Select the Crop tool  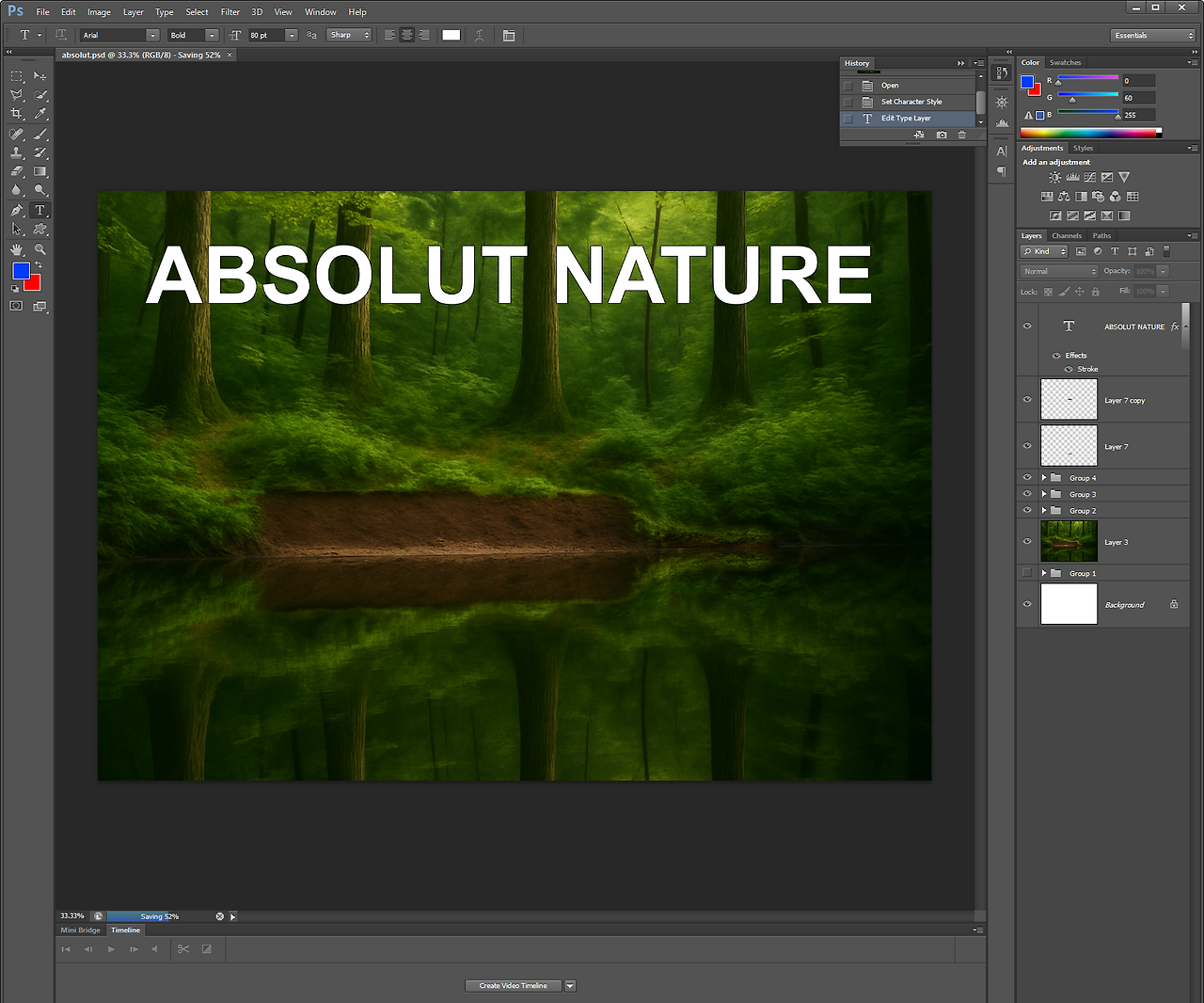17,114
